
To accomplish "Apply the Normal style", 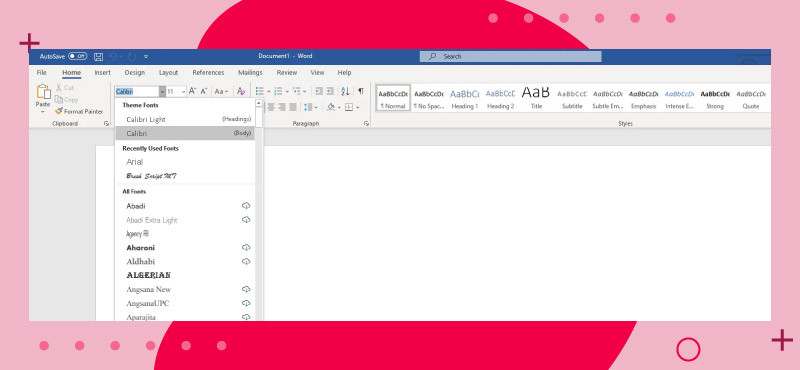I will tap(393, 98).
